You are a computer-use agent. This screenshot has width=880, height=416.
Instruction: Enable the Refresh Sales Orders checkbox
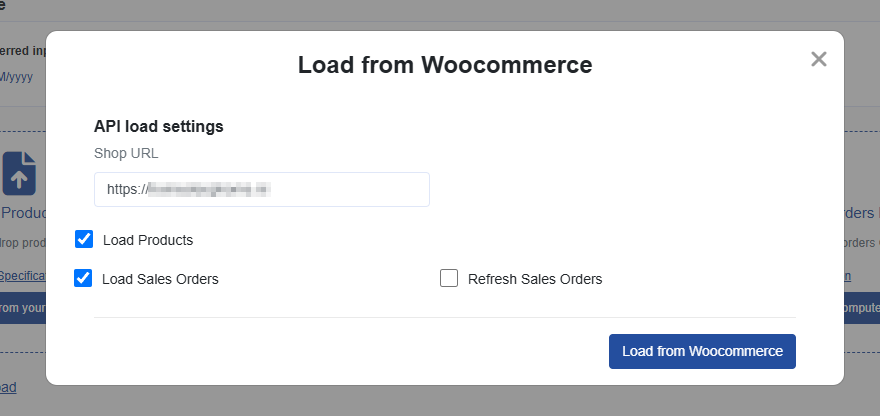coord(449,279)
